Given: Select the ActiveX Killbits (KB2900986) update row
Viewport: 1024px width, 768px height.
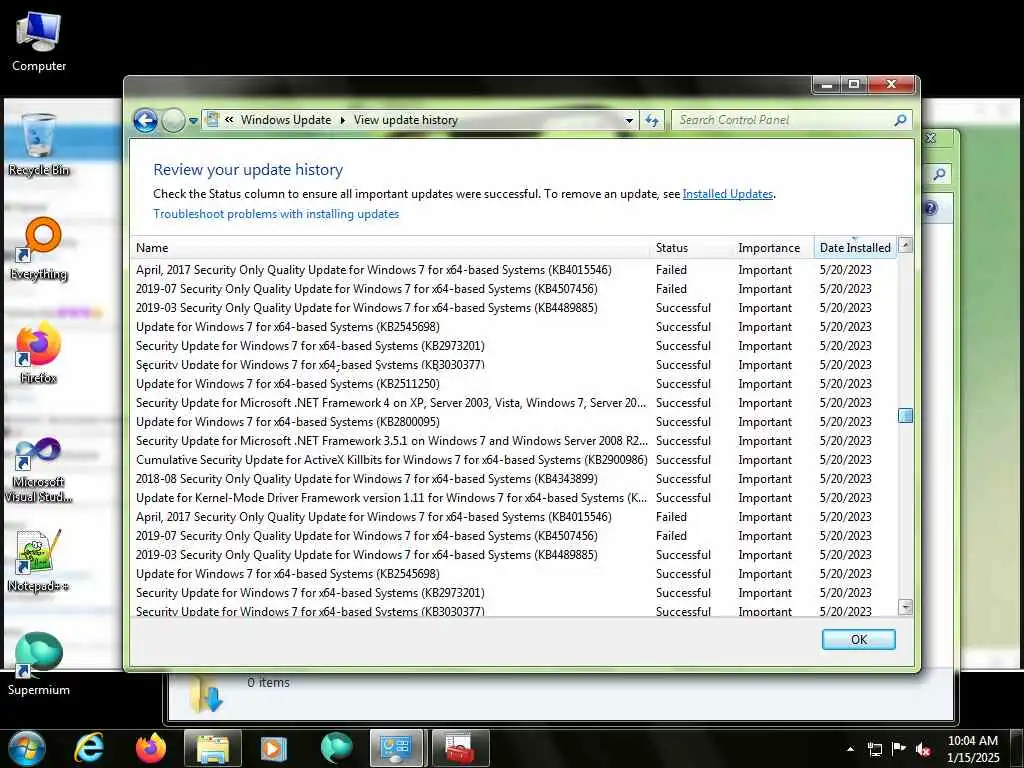Looking at the screenshot, I should [x=513, y=460].
